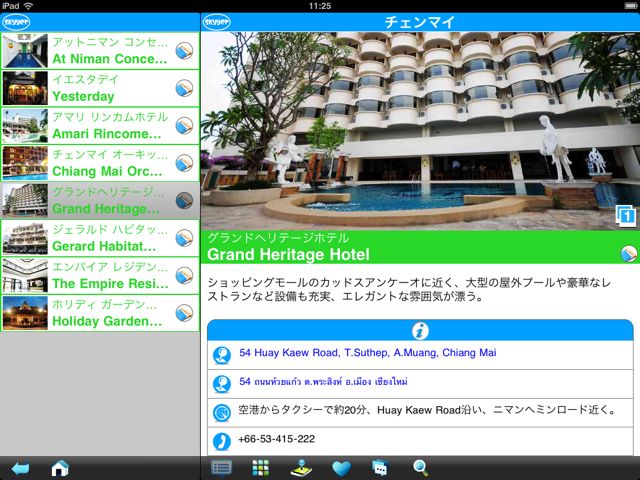This screenshot has width=640, height=480.
Task: Open search magnifier icon
Action: 420,468
